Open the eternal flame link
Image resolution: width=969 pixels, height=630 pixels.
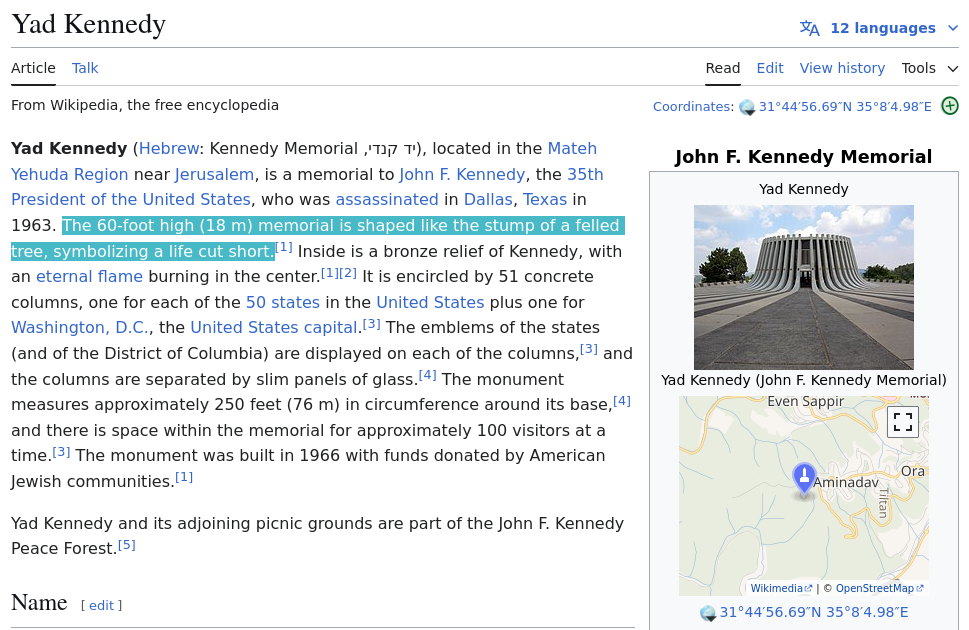(x=89, y=276)
